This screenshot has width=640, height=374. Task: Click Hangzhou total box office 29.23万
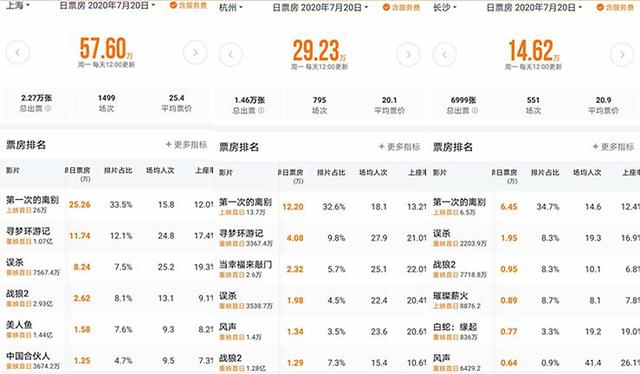click(x=319, y=50)
